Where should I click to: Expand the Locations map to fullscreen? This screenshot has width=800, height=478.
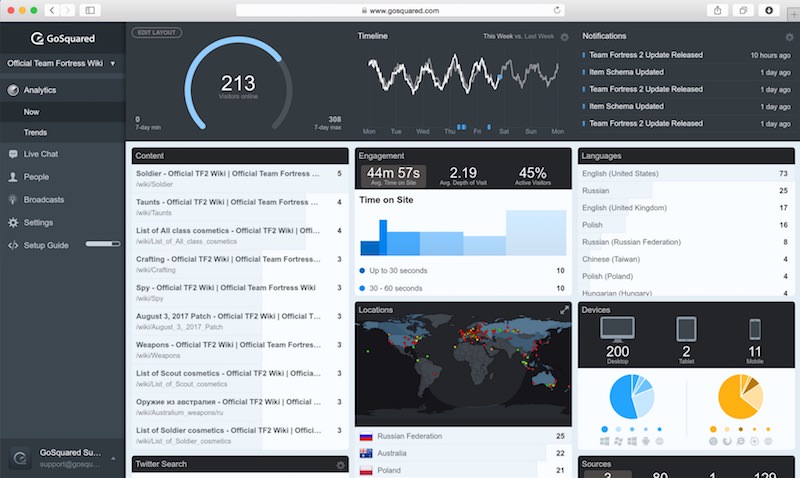[564, 310]
